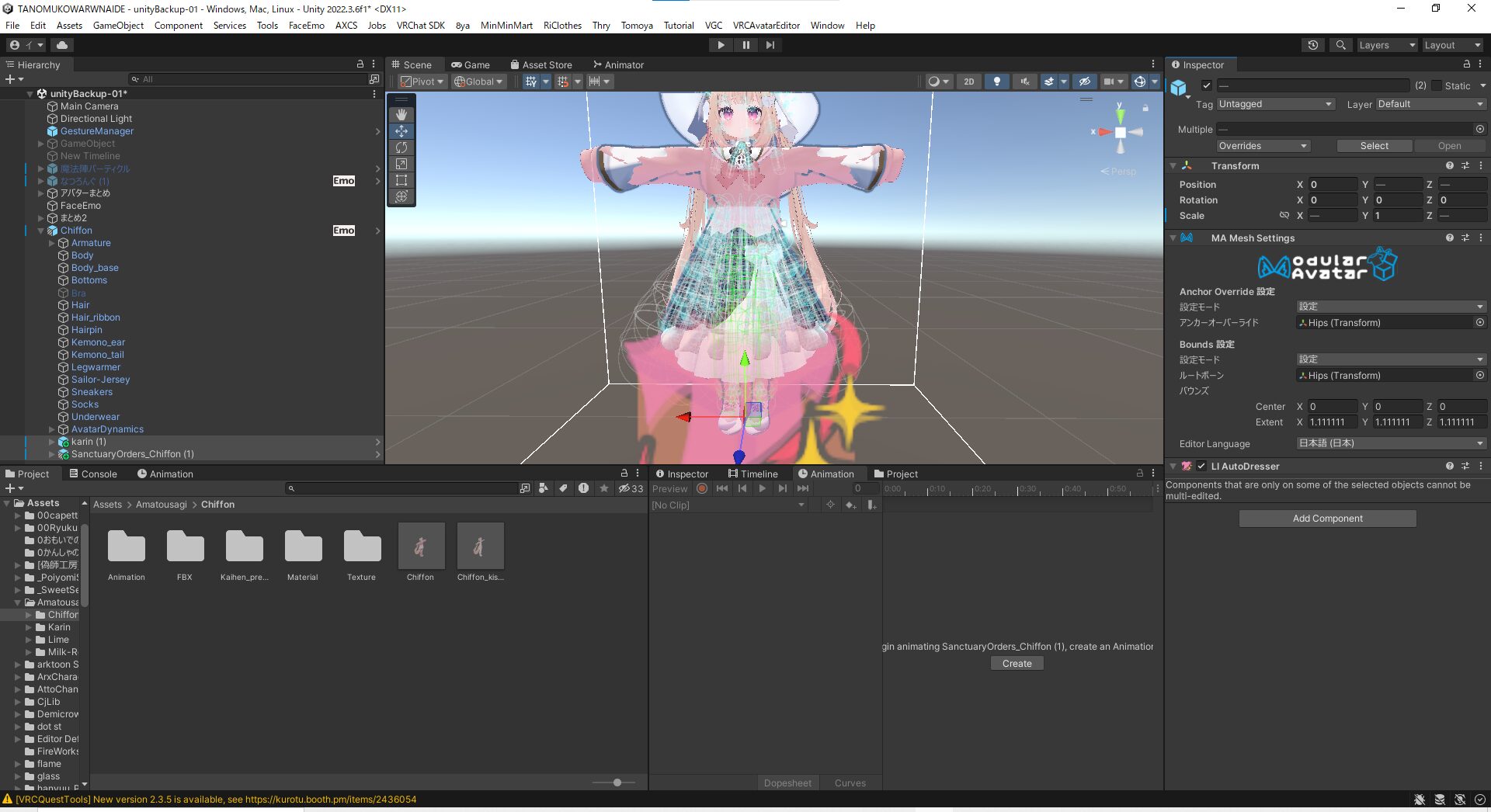
Task: Select the Scale tool
Action: [402, 164]
